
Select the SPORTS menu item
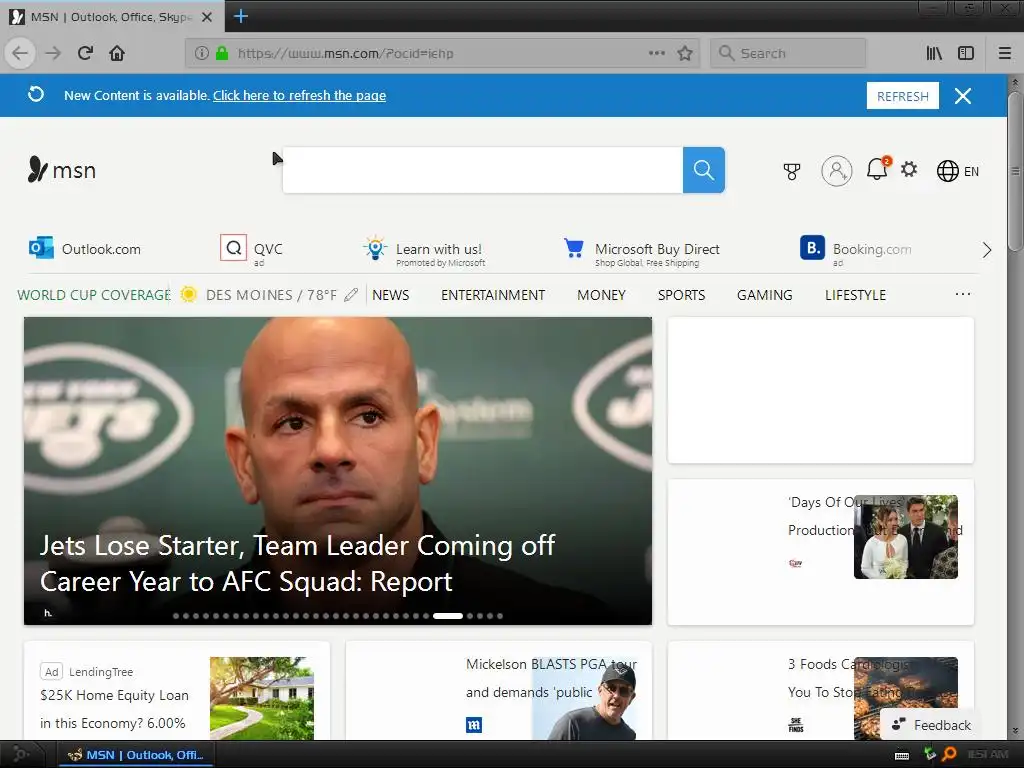pos(681,295)
